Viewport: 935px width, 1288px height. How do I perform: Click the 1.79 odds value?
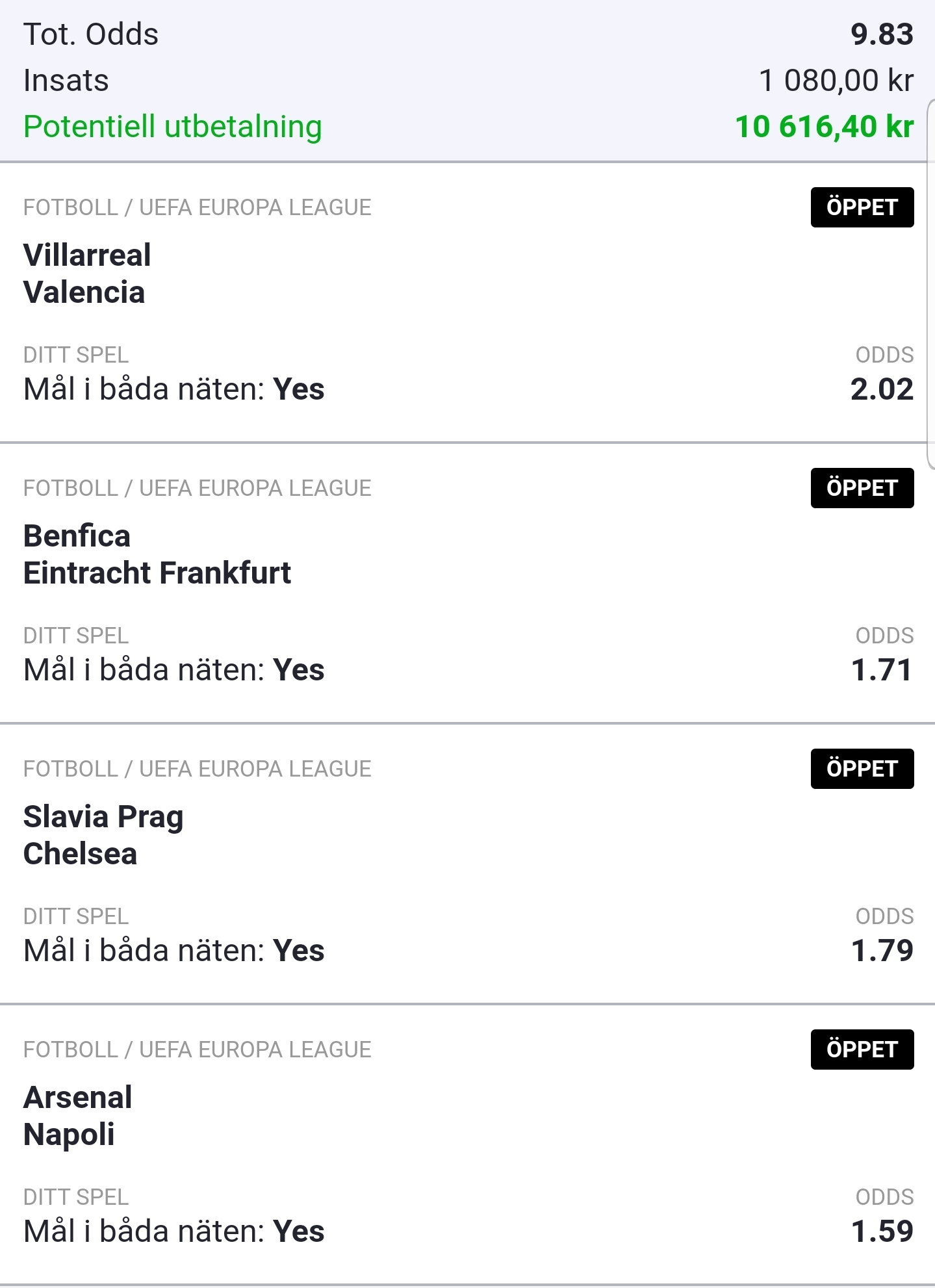point(882,951)
